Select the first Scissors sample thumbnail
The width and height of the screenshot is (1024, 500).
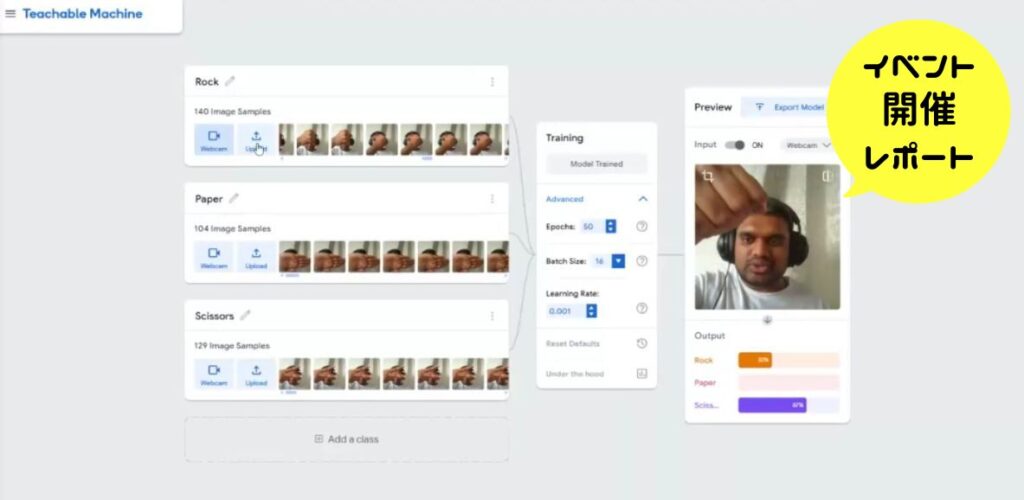click(x=295, y=373)
